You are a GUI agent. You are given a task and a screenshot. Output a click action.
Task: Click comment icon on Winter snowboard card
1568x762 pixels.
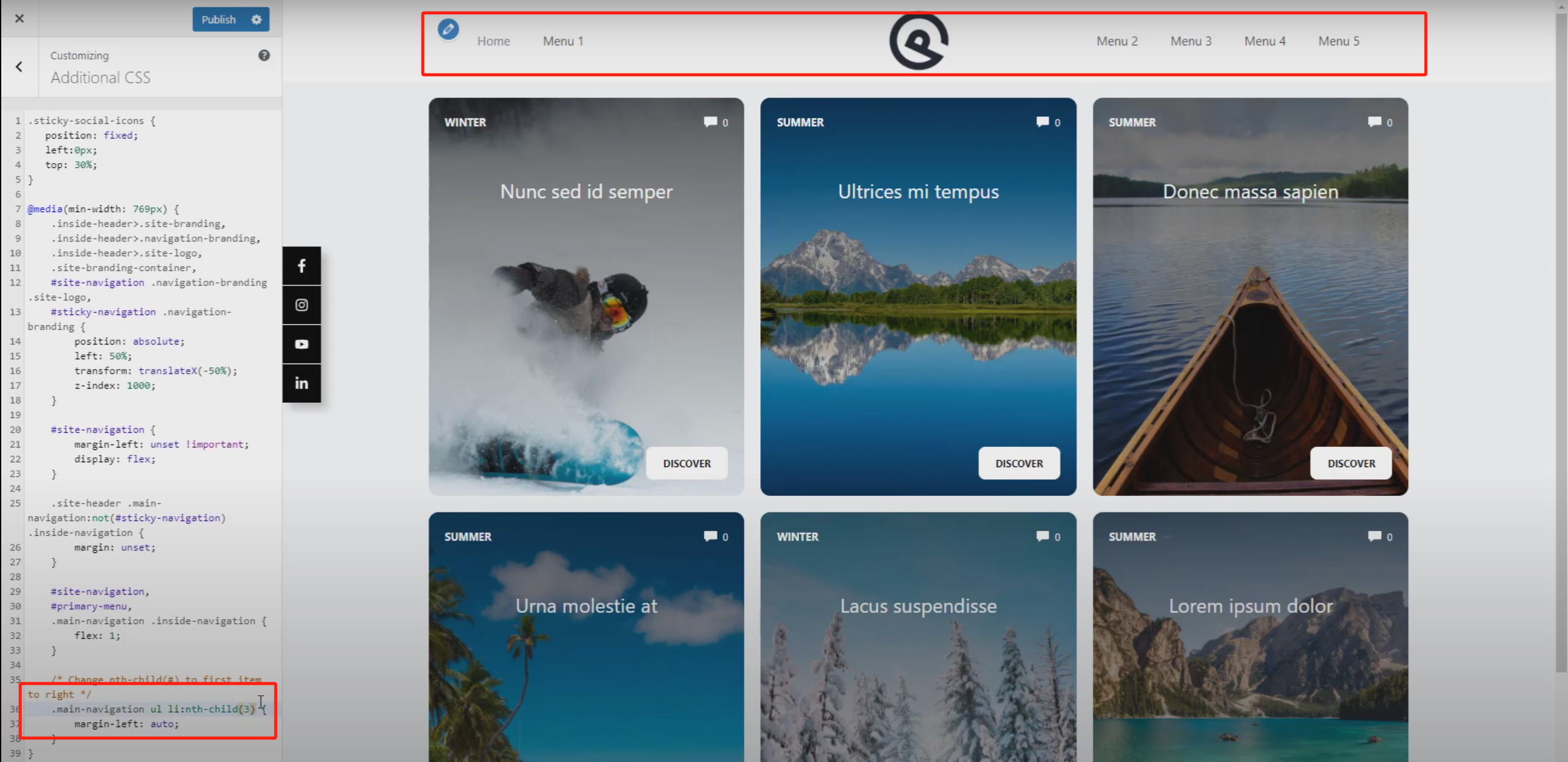pos(710,121)
